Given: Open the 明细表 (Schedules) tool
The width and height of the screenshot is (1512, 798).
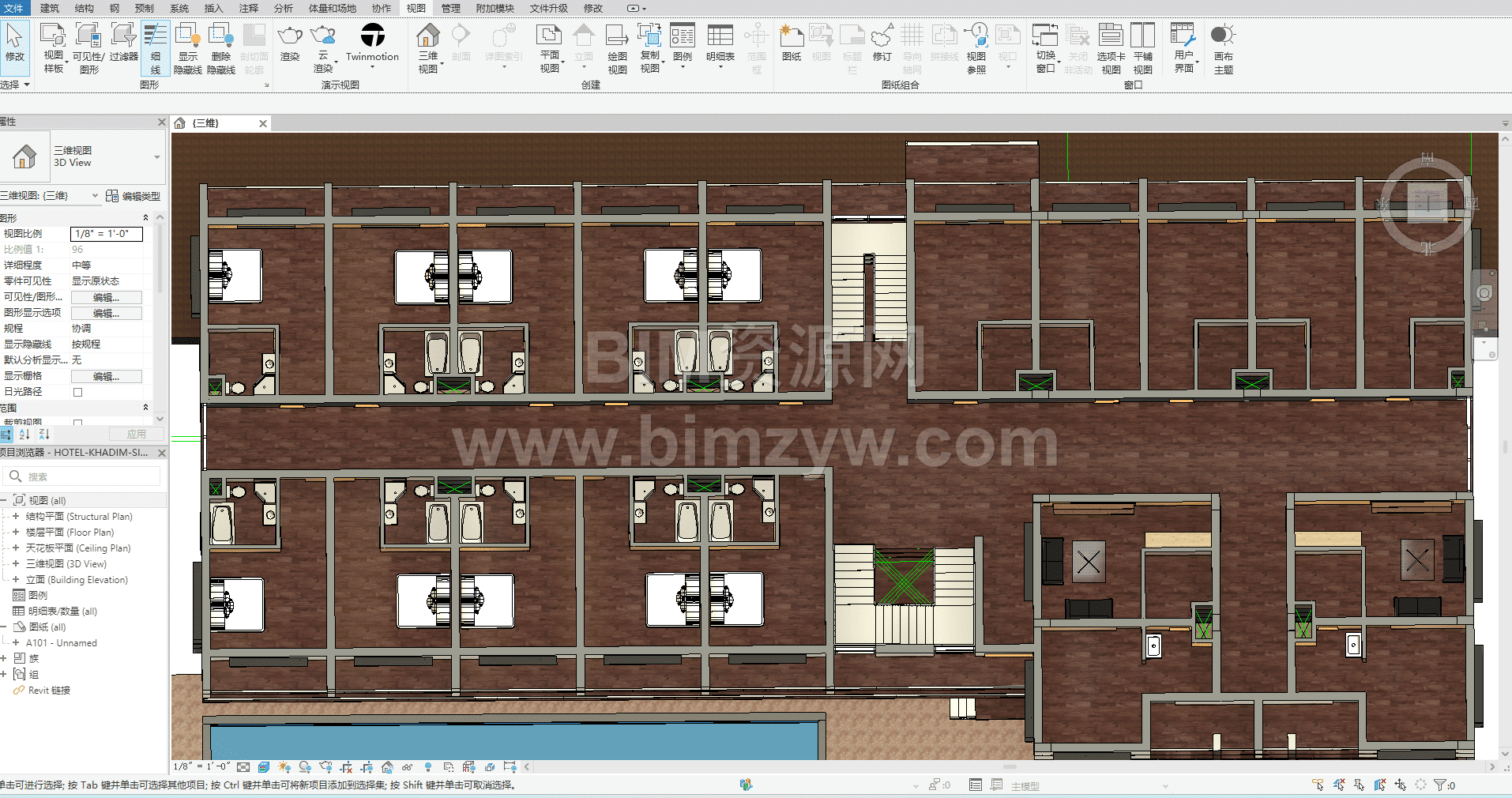Looking at the screenshot, I should click(720, 43).
